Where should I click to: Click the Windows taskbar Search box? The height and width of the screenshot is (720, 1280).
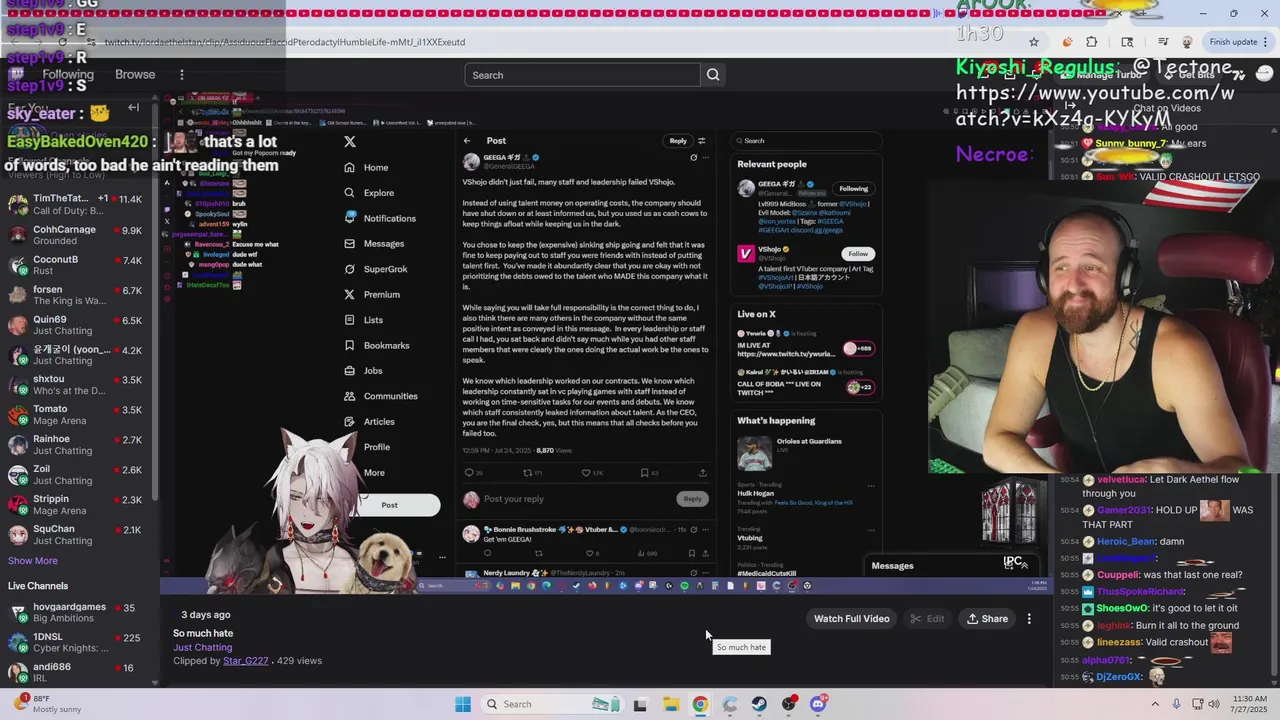550,704
